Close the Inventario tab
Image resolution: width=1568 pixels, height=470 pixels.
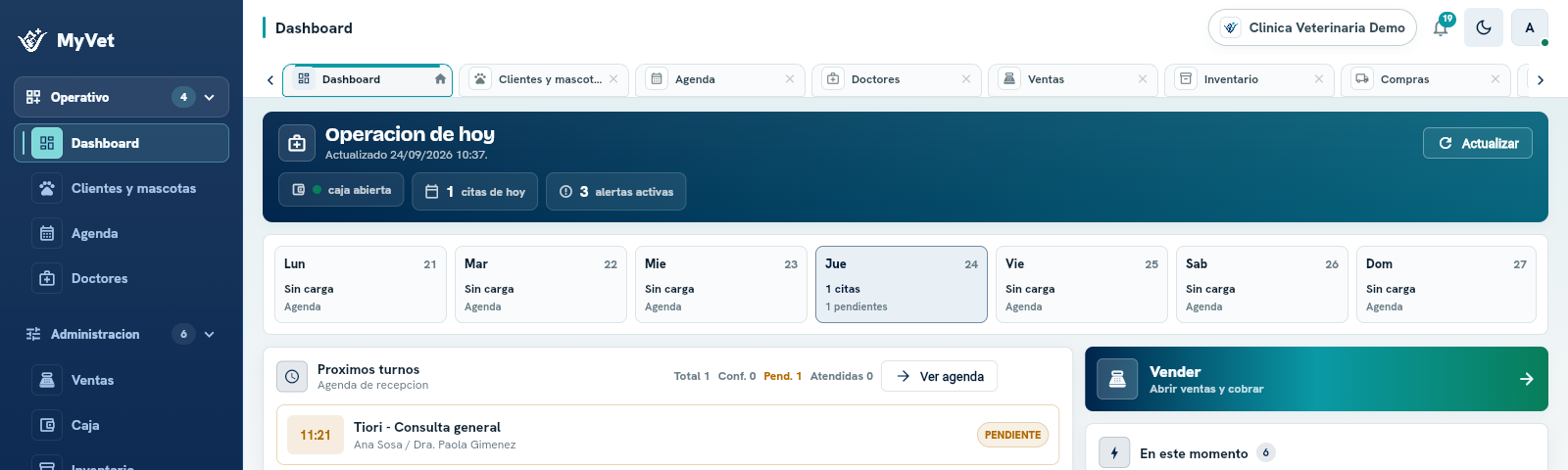pos(1319,79)
